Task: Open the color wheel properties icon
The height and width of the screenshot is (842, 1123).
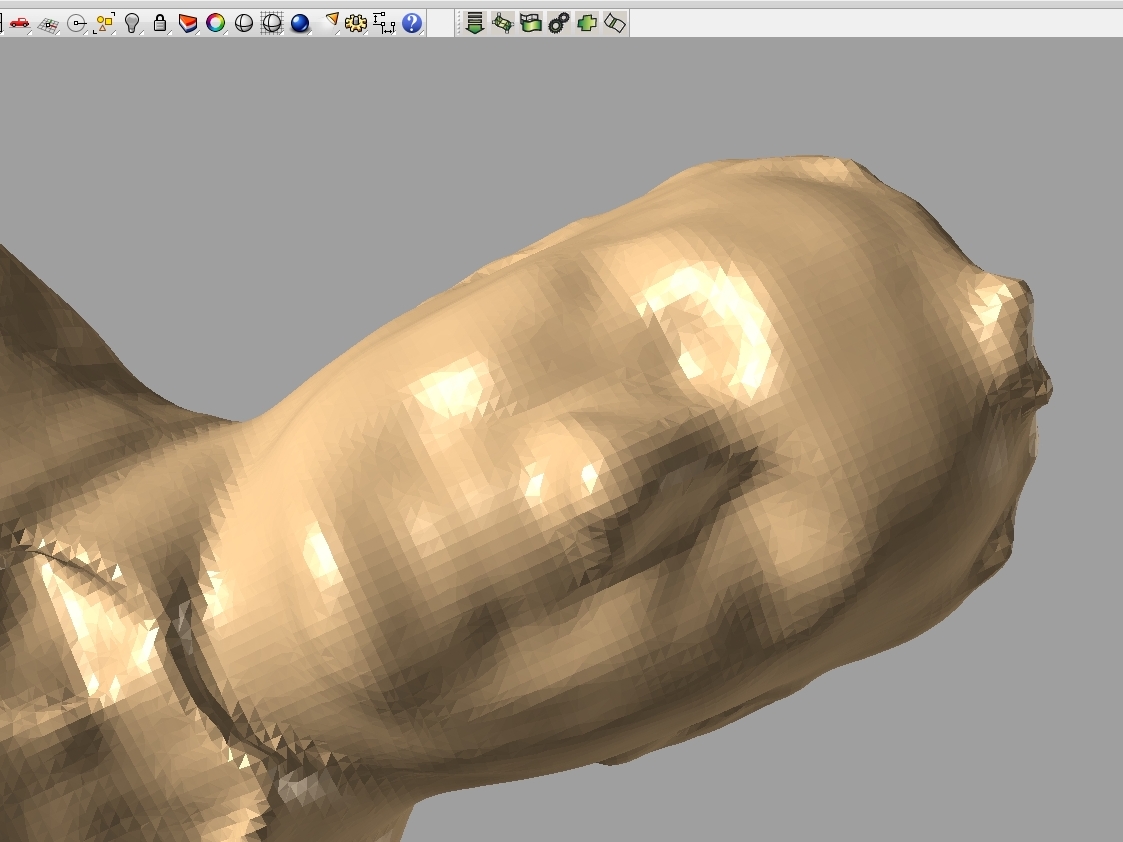Action: point(216,23)
